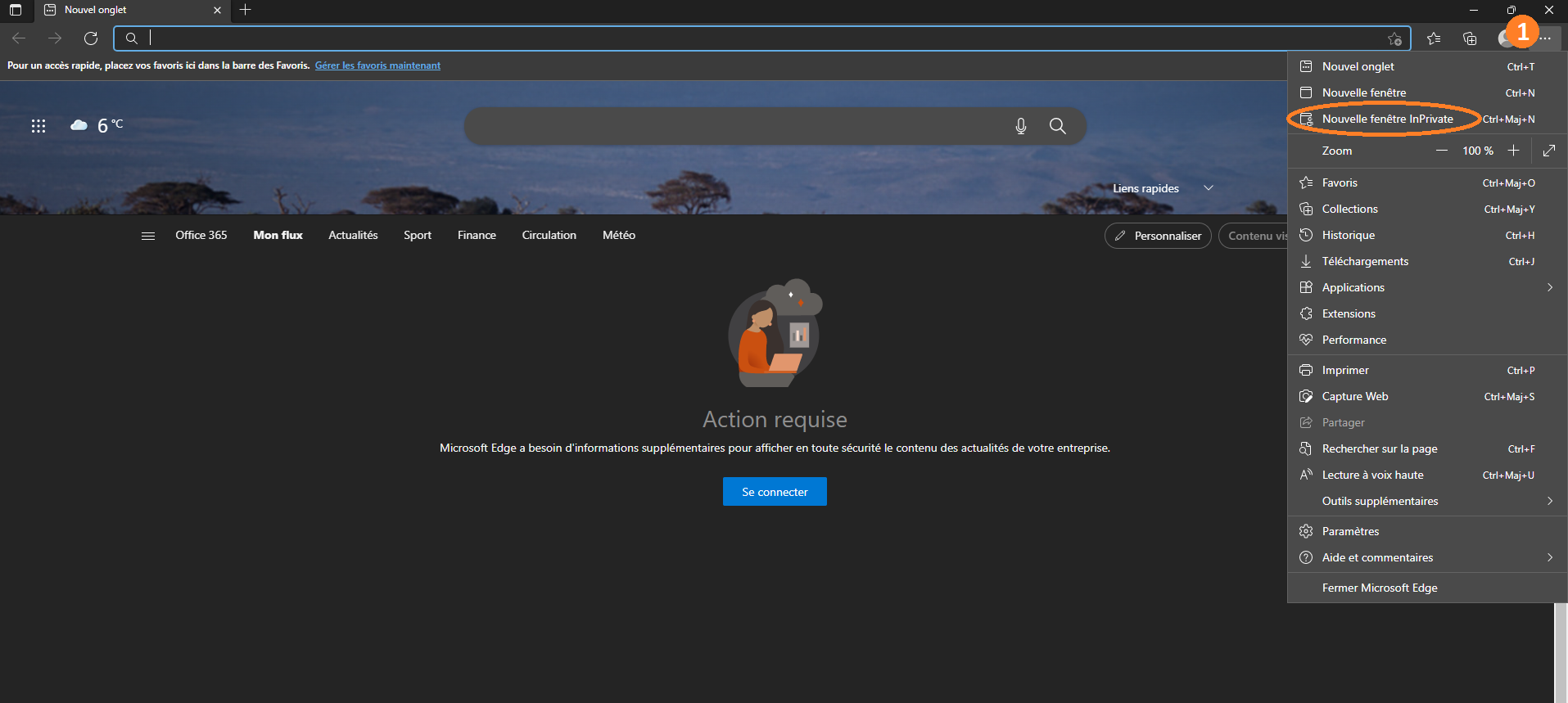Switch to Office 365 feed tab

201,235
